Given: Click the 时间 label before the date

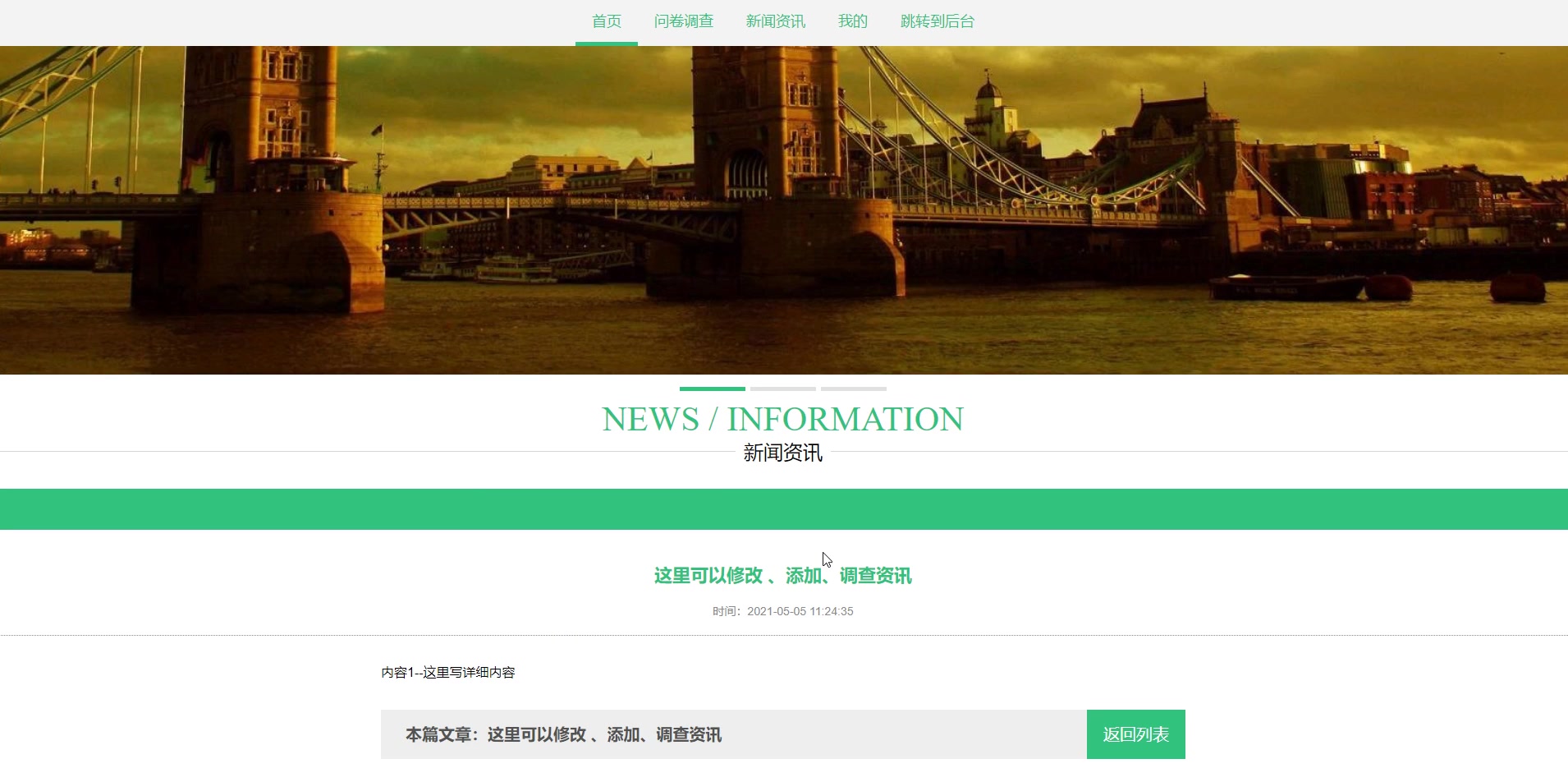Looking at the screenshot, I should (x=726, y=610).
